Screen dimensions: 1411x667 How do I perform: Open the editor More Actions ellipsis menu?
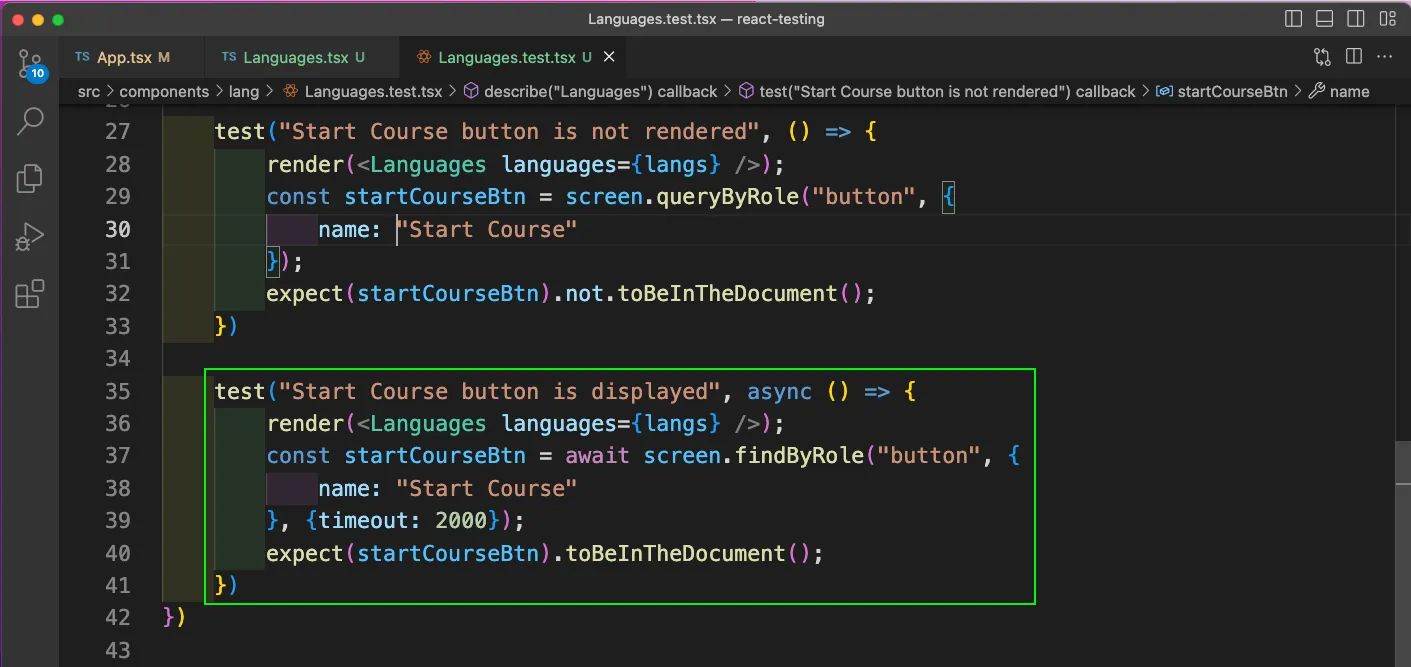(x=1386, y=57)
